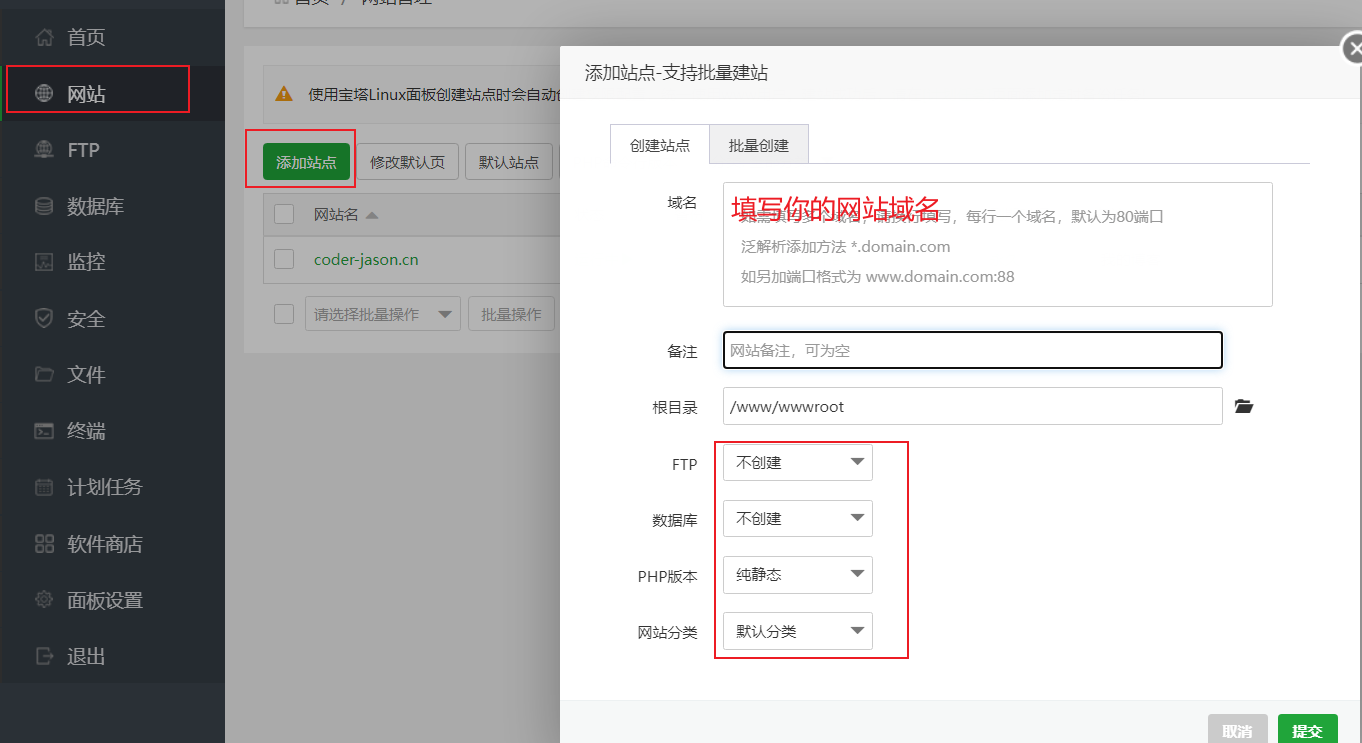Click the 默认站点 button
This screenshot has height=743, width=1362.
coord(508,162)
